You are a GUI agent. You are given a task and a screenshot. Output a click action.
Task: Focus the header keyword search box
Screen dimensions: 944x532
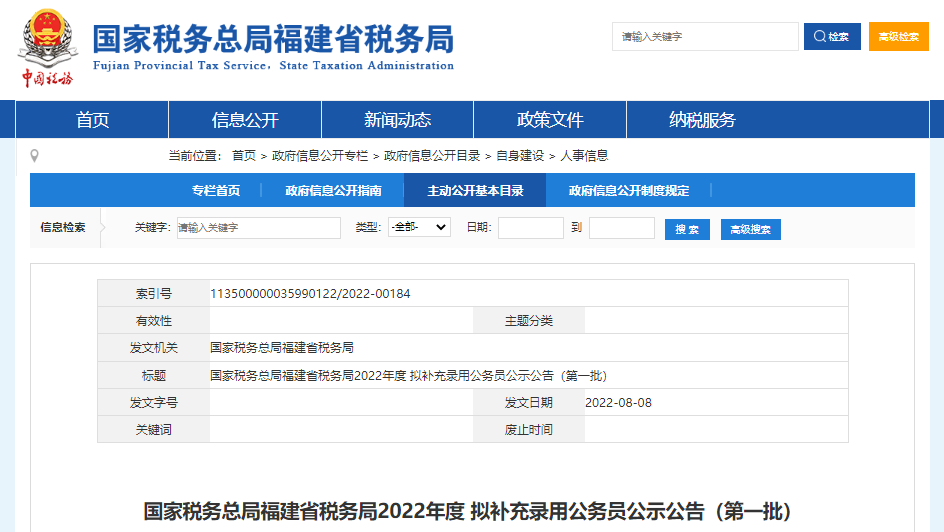(x=705, y=37)
